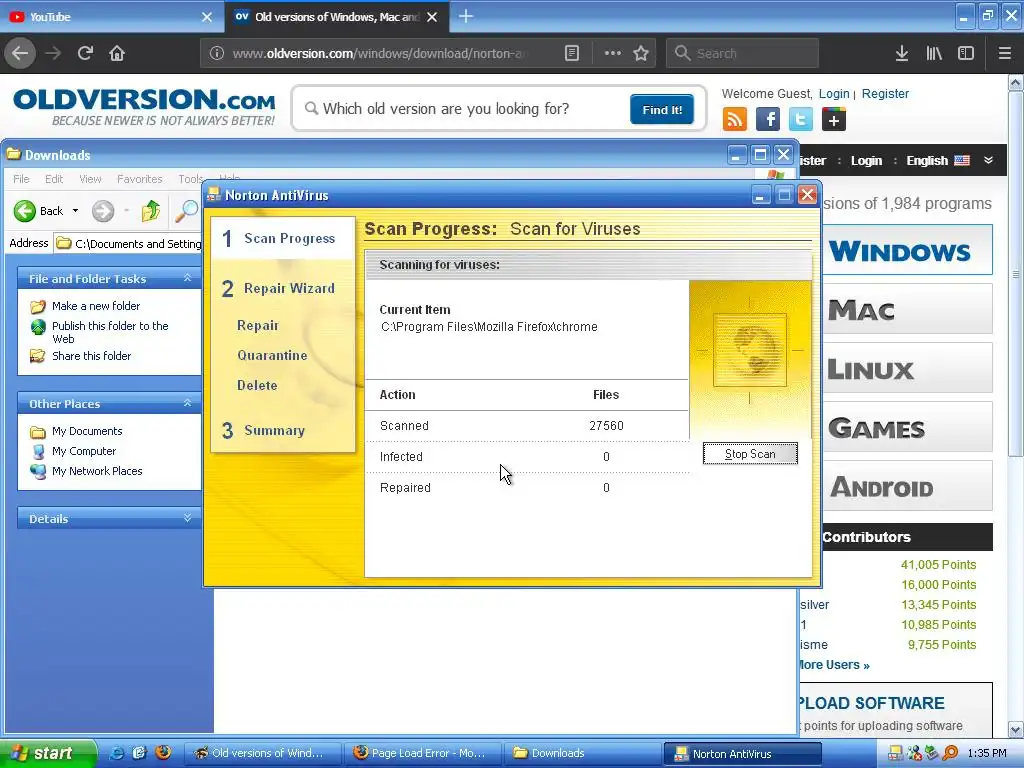1024x768 pixels.
Task: Select Summary step in Norton
Action: tap(264, 430)
